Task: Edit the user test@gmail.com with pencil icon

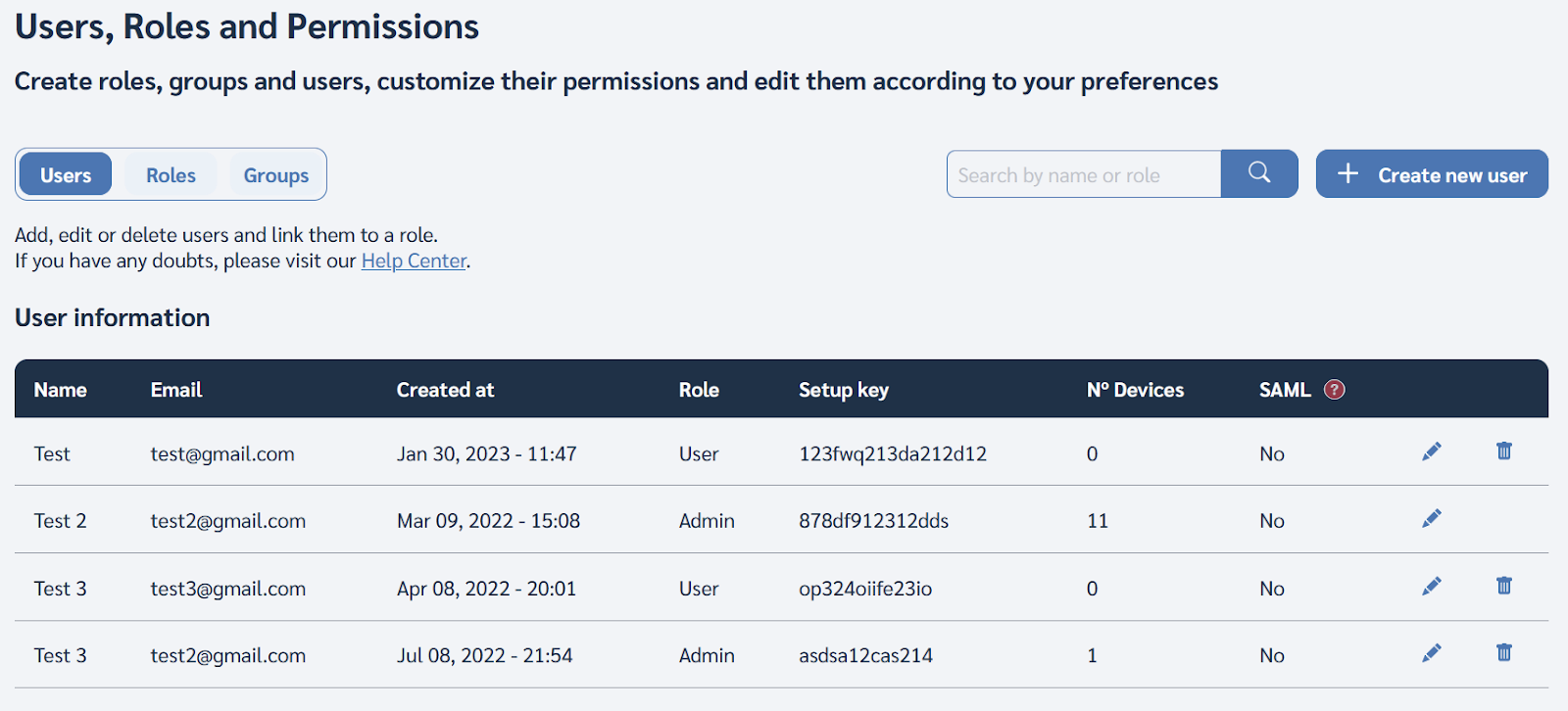Action: coord(1432,451)
